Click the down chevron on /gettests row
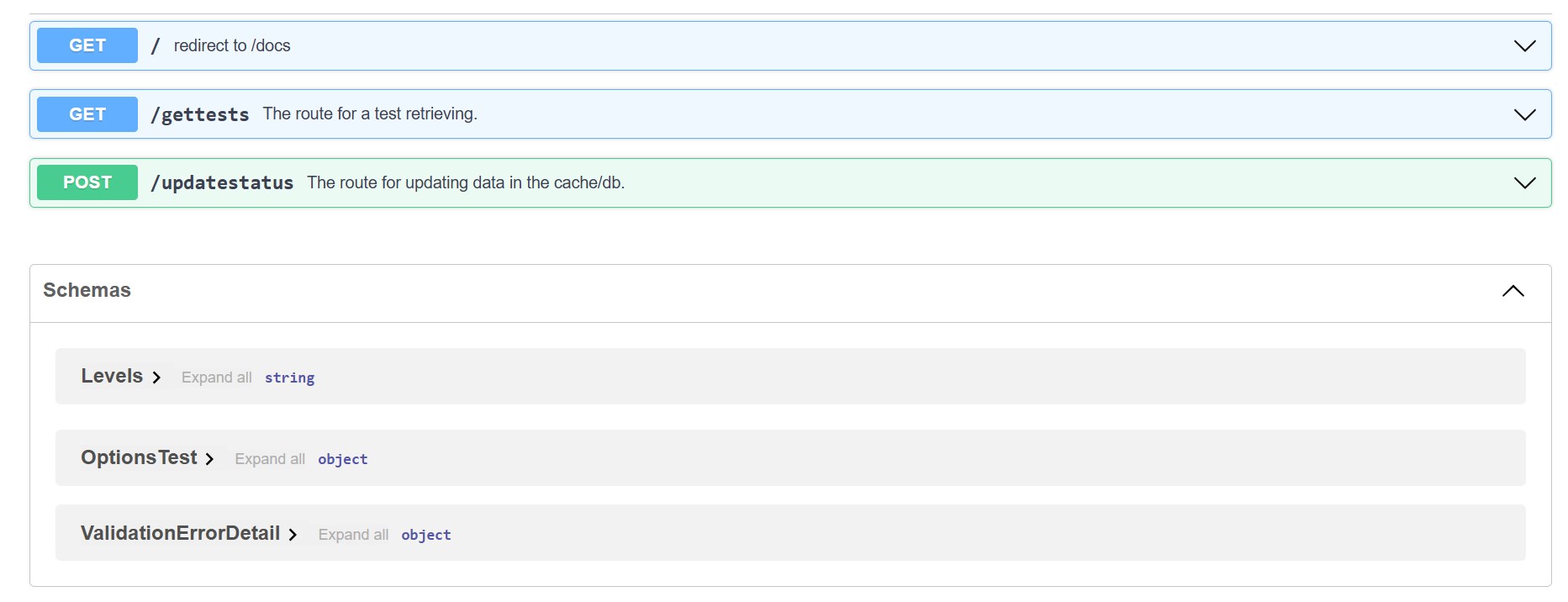Viewport: 1568px width, 602px height. [1524, 114]
